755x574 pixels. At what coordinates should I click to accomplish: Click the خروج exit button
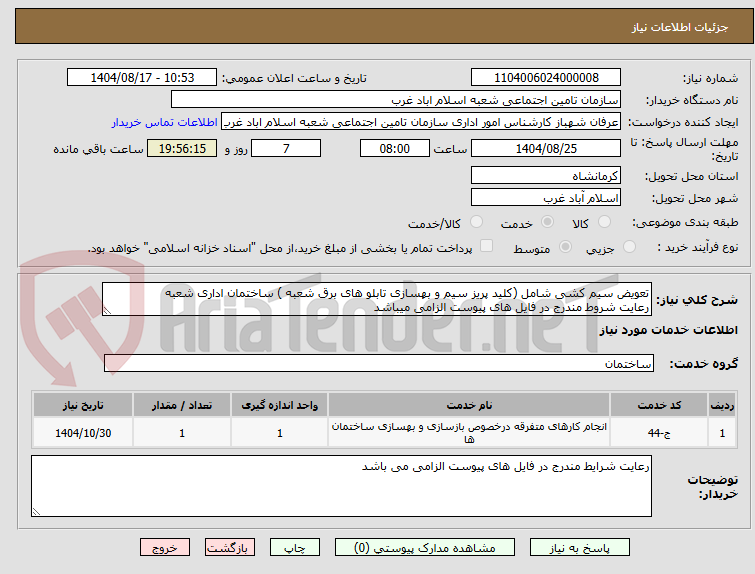(x=165, y=548)
